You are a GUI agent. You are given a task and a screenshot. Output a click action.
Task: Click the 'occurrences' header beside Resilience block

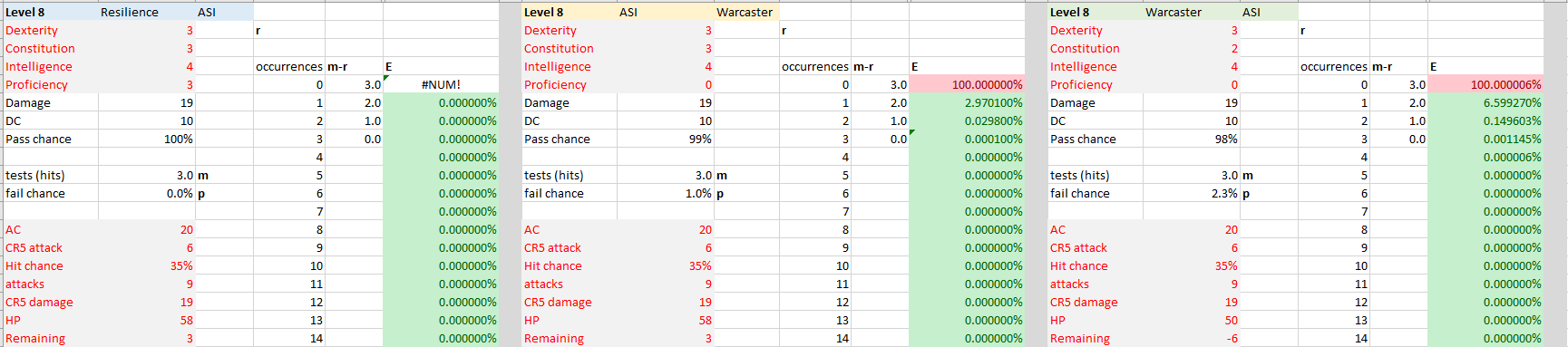289,66
